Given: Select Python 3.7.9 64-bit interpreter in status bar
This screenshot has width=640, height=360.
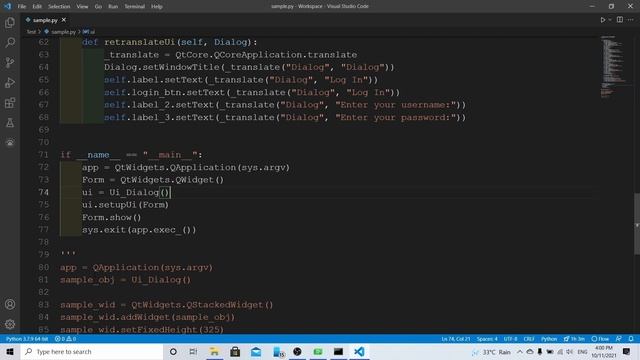Looking at the screenshot, I should click(27, 339).
